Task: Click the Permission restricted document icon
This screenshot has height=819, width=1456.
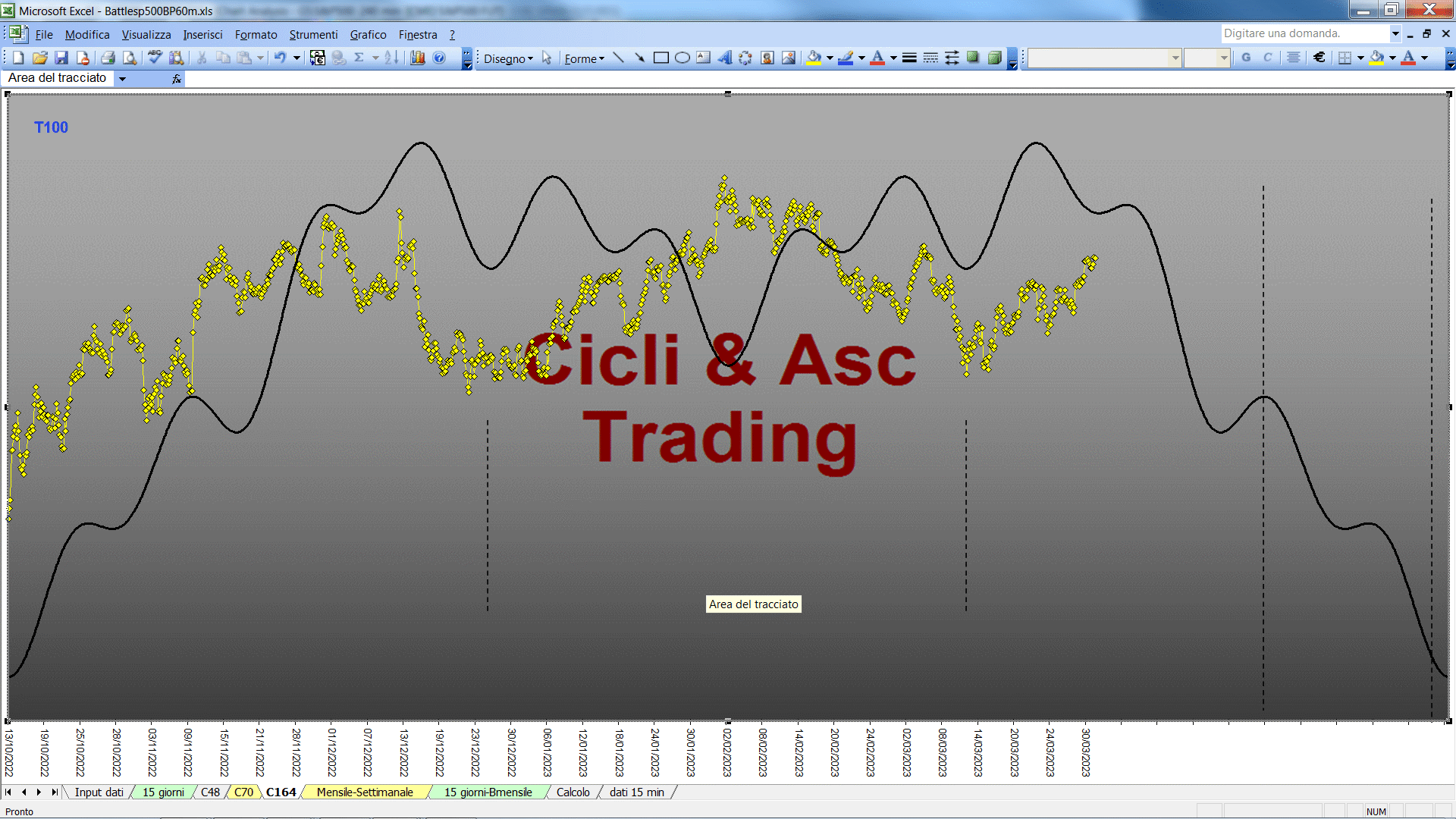Action: (83, 58)
